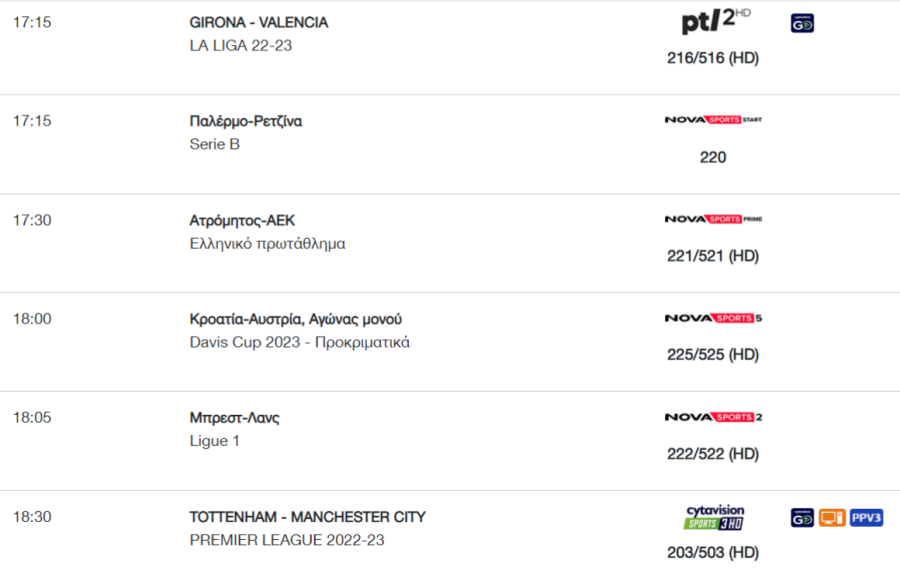Click the Nova Sports 5 channel logo
The width and height of the screenshot is (900, 574).
(x=713, y=318)
